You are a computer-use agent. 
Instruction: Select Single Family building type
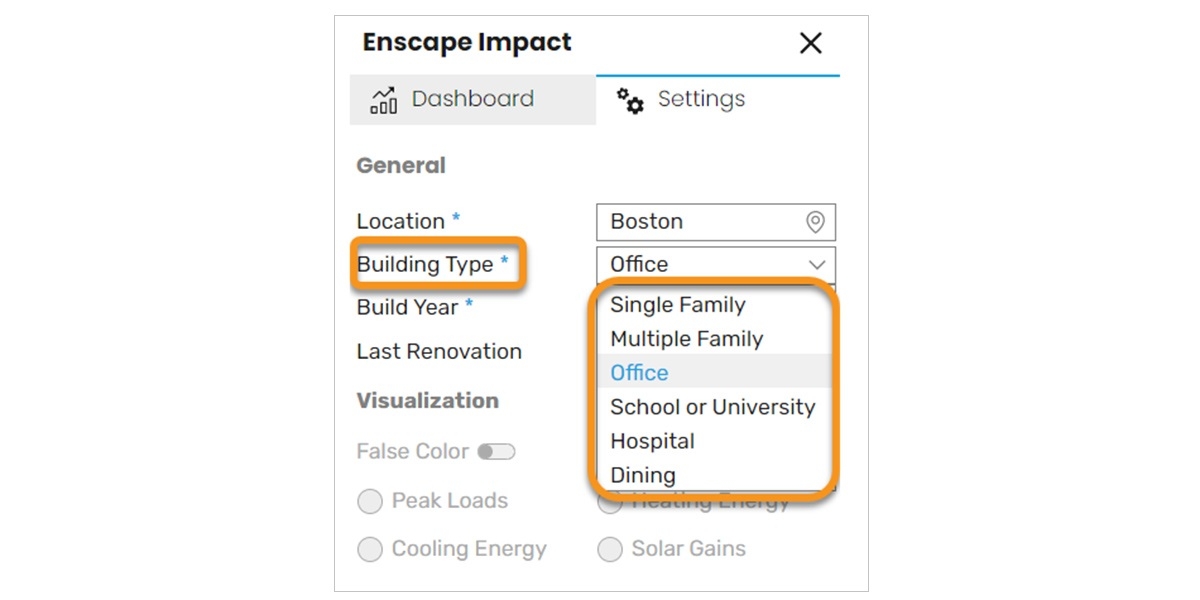tap(677, 305)
